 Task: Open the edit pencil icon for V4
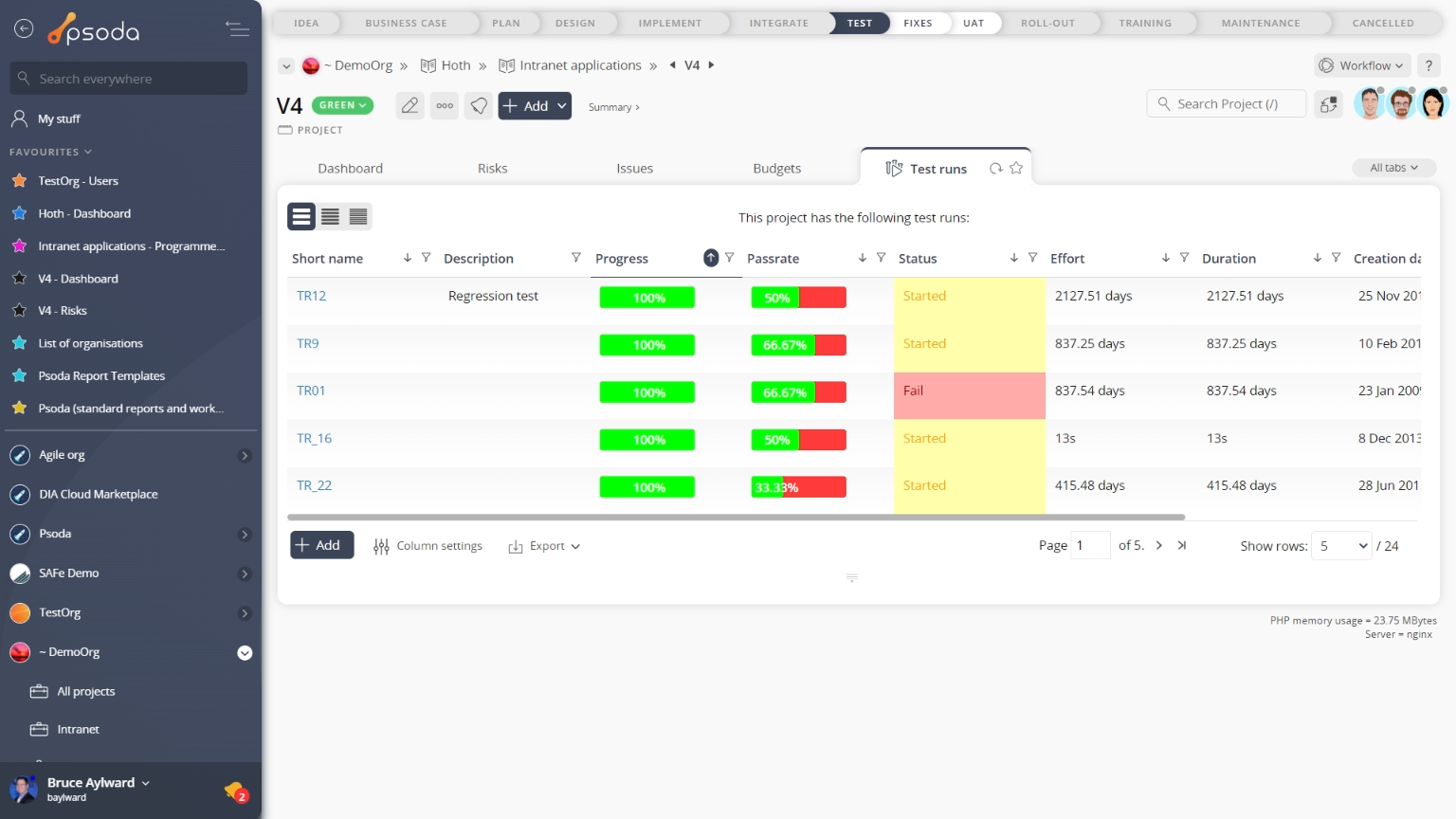click(x=409, y=106)
